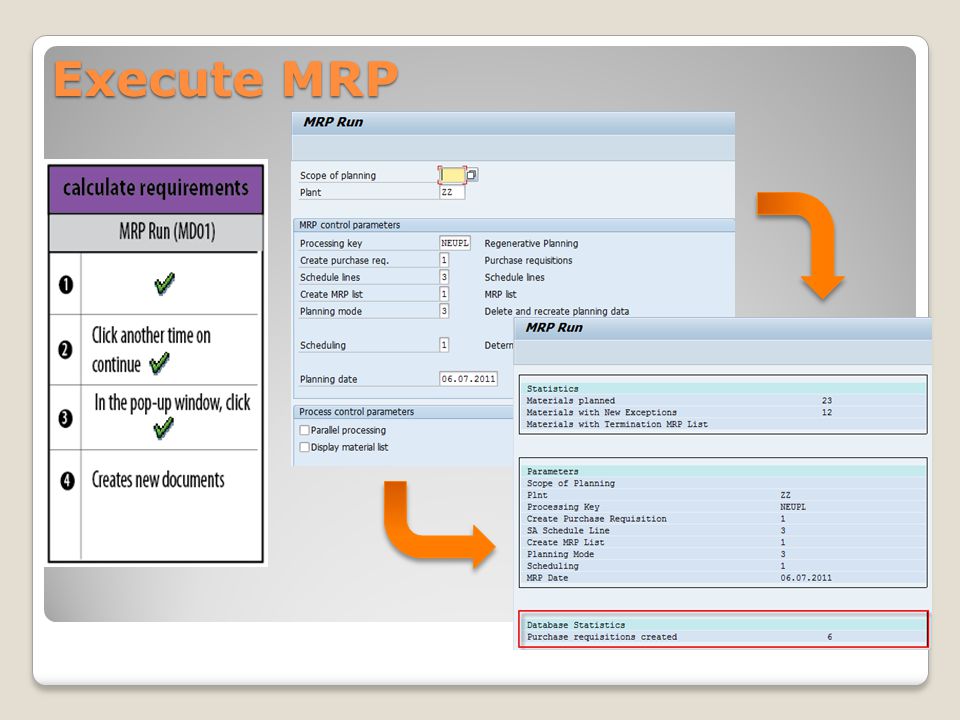
Task: Select the Processing Key row in results
Action: (723, 507)
